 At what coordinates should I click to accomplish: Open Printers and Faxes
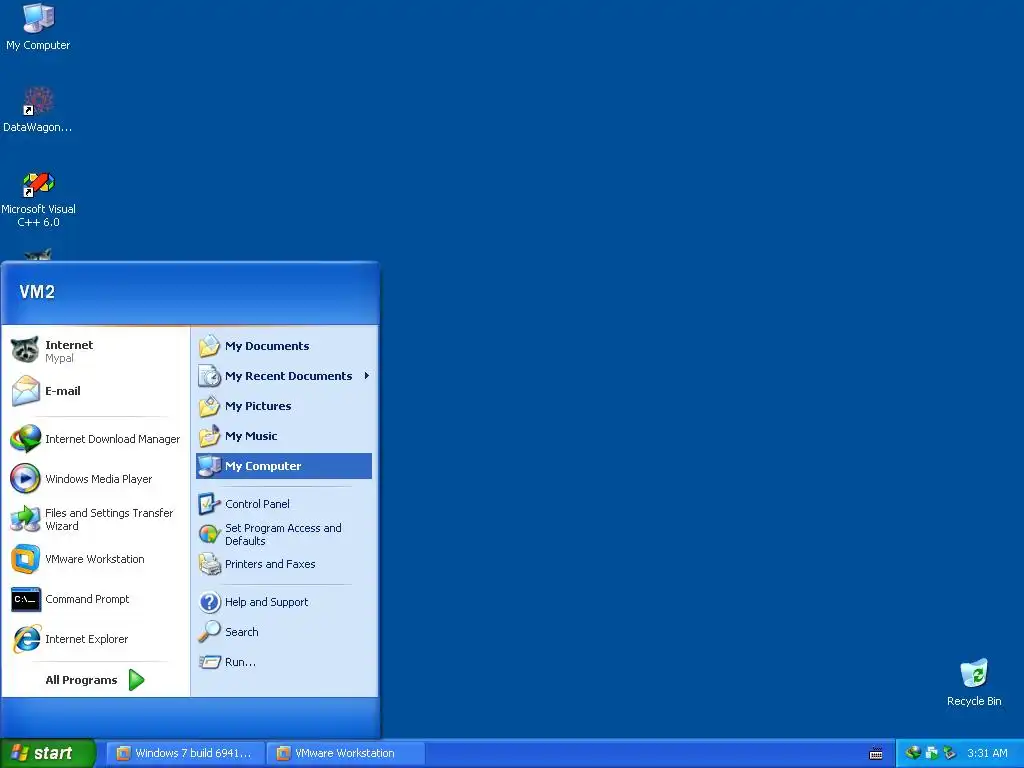284,564
